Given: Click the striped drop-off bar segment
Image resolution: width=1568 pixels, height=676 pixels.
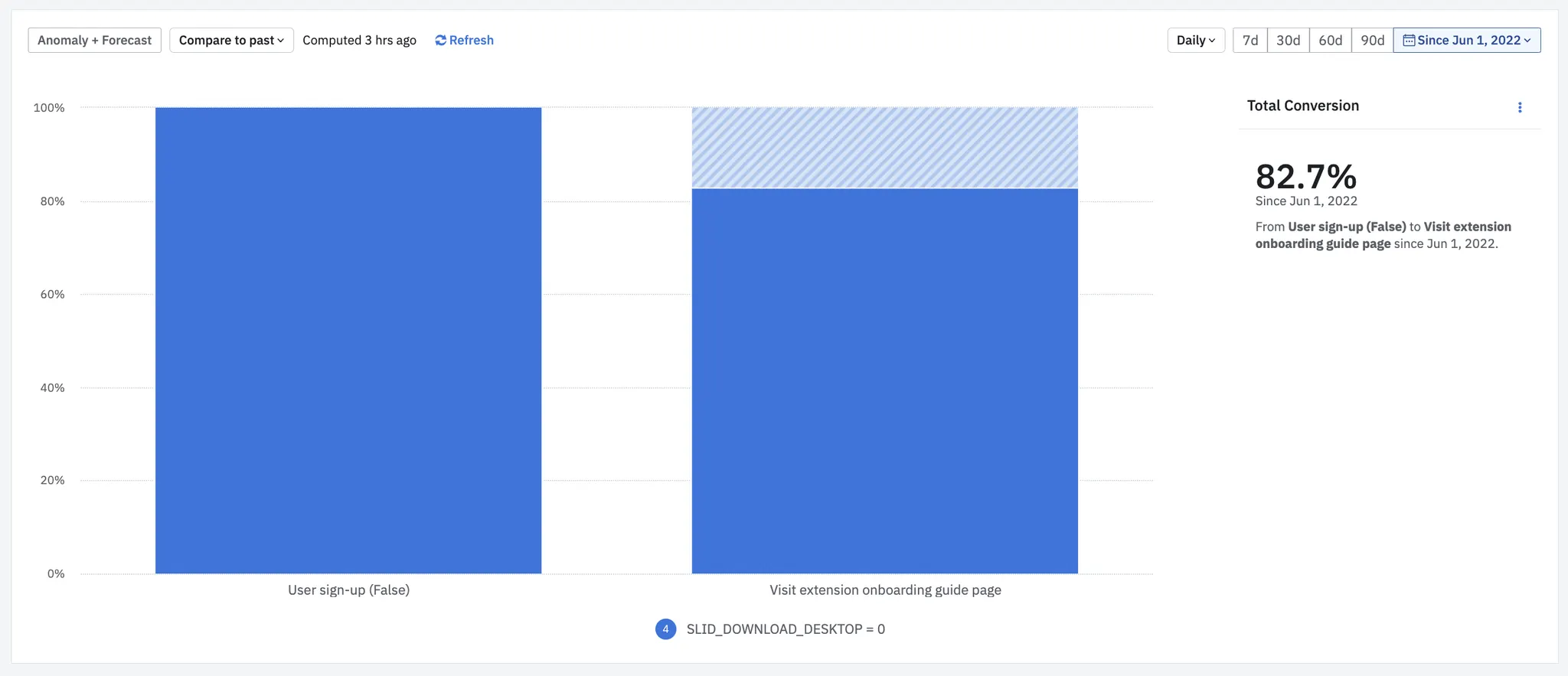Looking at the screenshot, I should pyautogui.click(x=884, y=148).
